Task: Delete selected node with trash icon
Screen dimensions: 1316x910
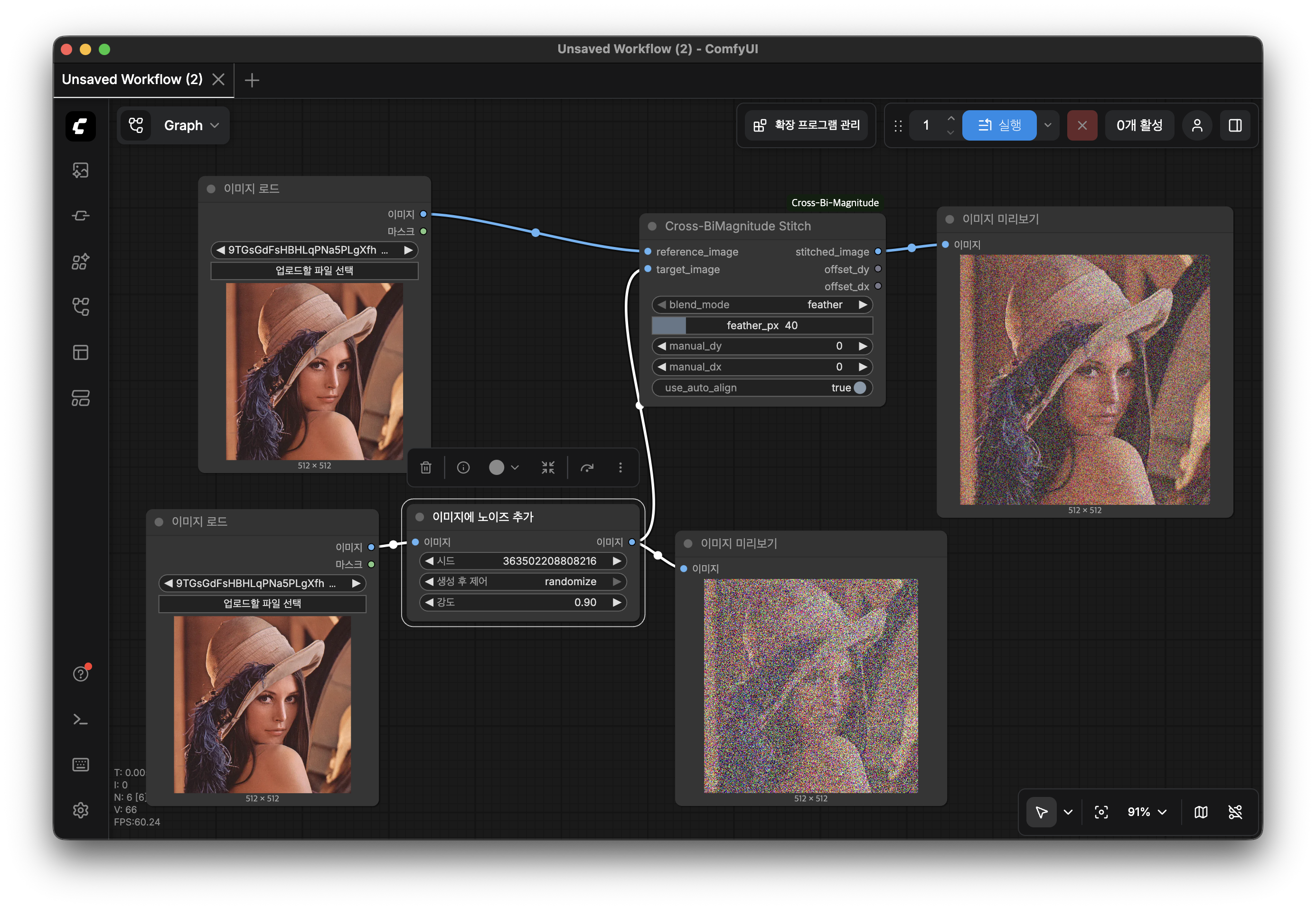Action: [x=426, y=467]
